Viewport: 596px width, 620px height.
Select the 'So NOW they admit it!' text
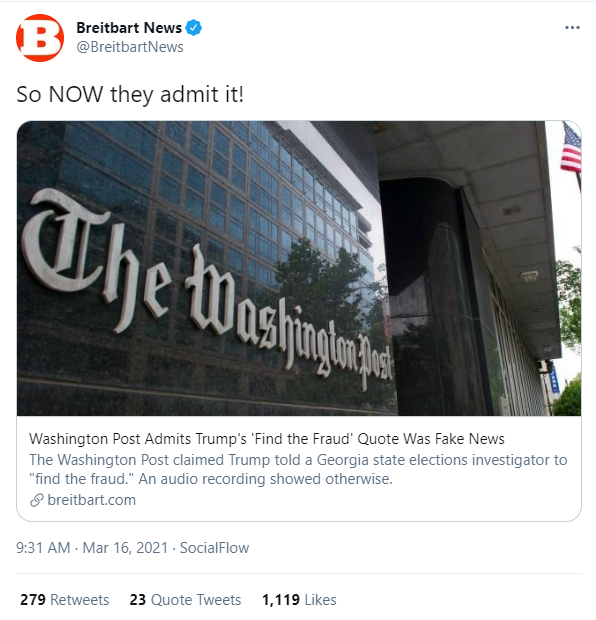130,95
